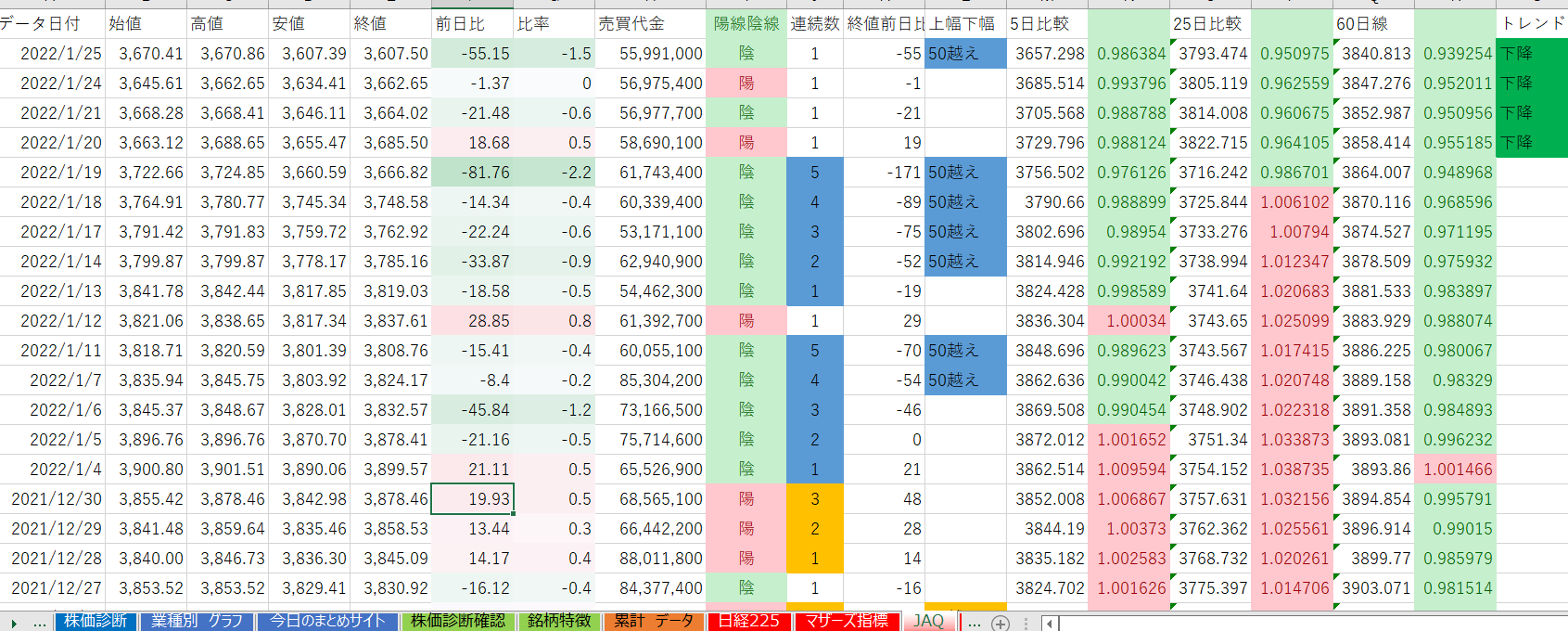This screenshot has height=631, width=1568.
Task: Click the blue 連続数 cell in 2022/1/19 row
Action: point(815,173)
